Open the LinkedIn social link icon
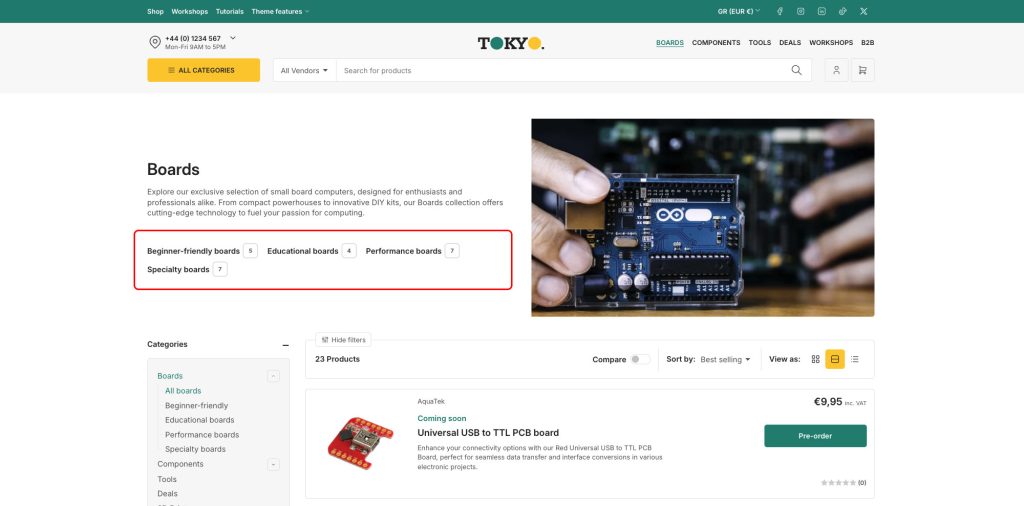 click(822, 11)
